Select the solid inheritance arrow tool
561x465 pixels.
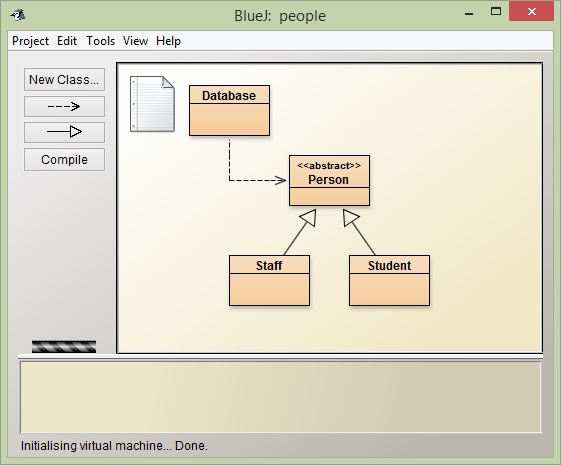pos(64,132)
